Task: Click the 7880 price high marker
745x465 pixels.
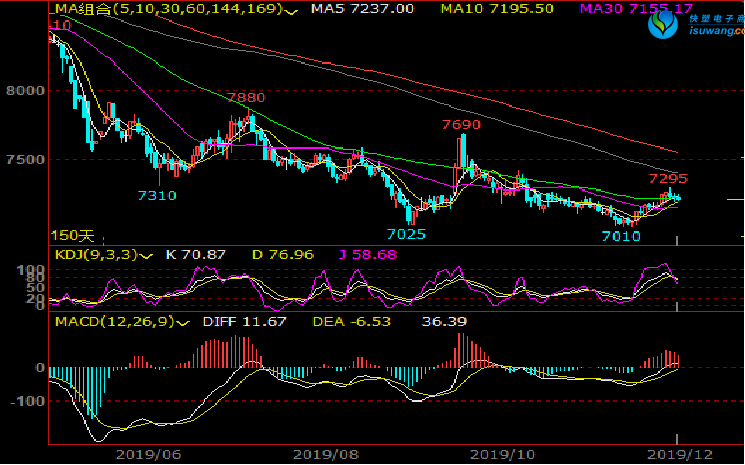Action: click(245, 98)
